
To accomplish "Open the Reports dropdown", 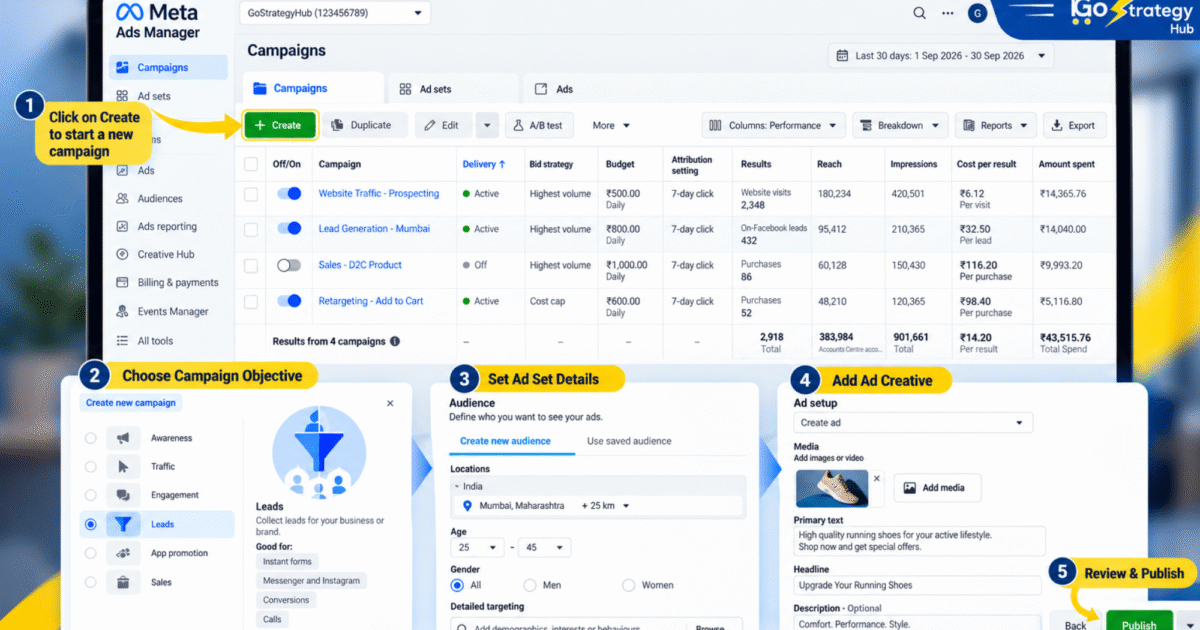I will coord(996,125).
